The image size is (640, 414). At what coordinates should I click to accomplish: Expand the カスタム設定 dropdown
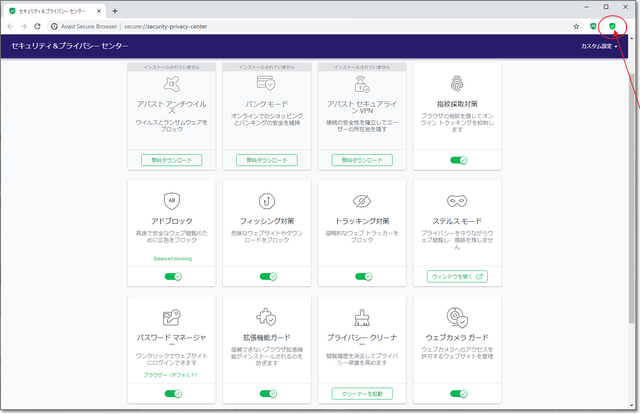pos(601,46)
